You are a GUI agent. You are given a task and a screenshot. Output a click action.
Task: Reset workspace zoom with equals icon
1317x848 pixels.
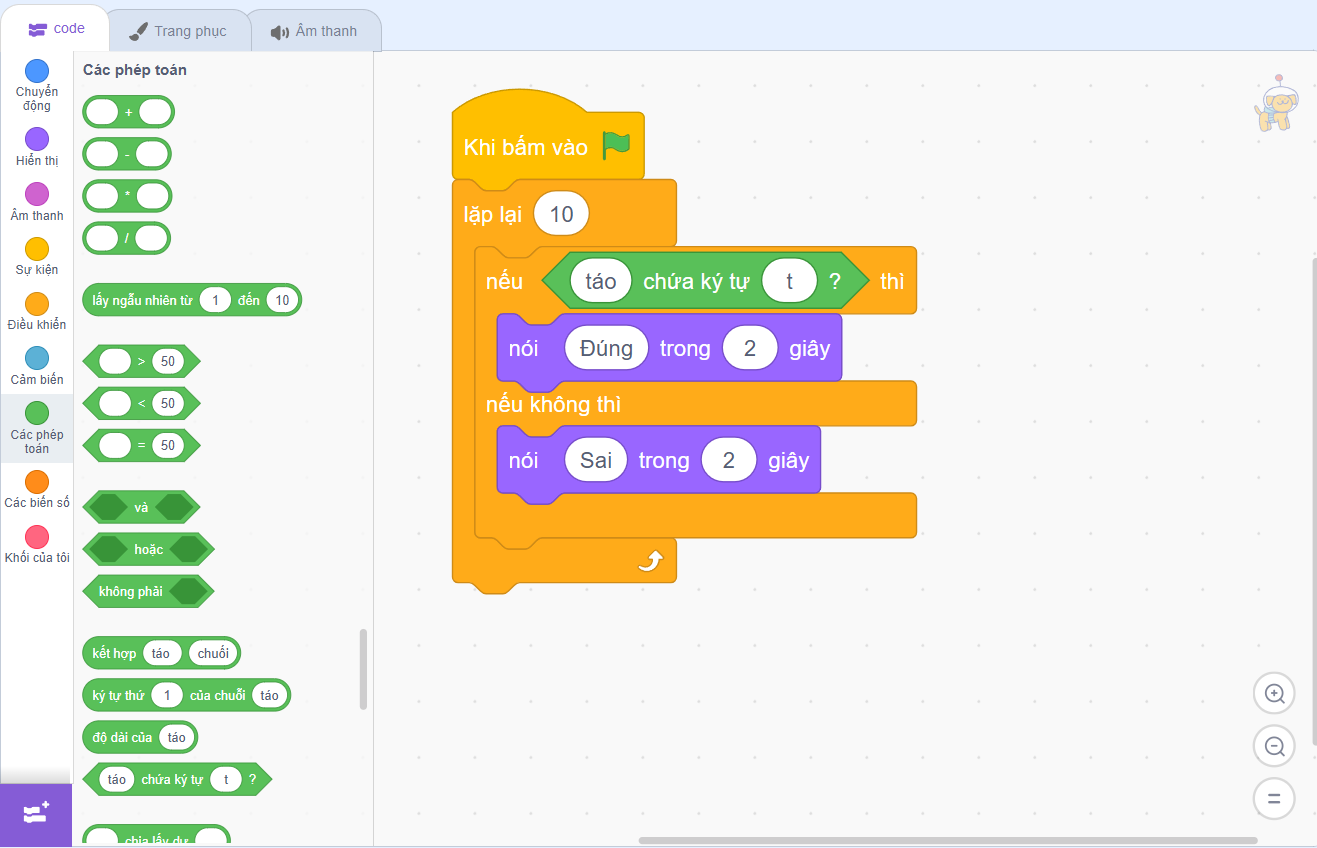(1274, 799)
